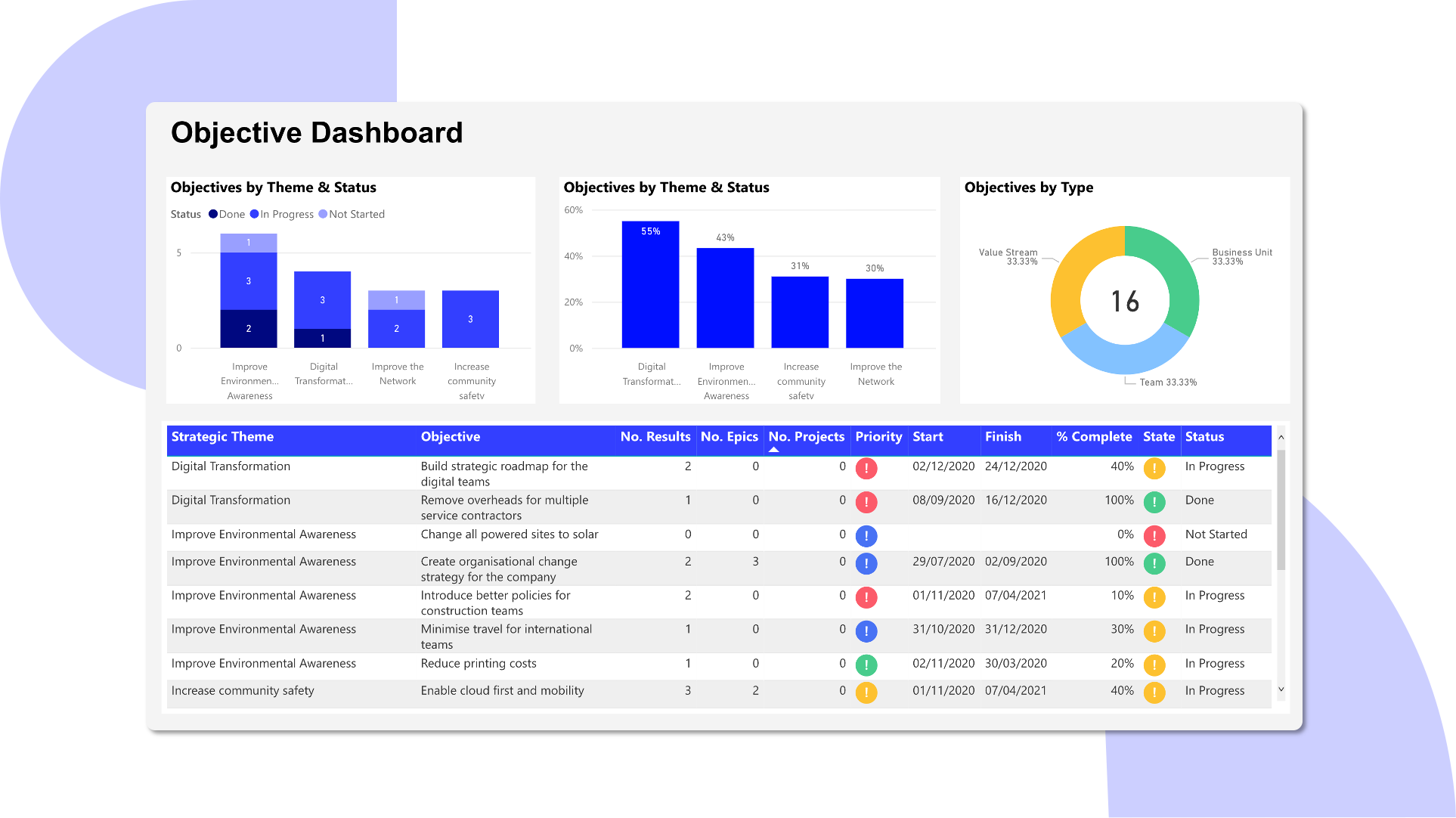Sort the table by % Complete header
The width and height of the screenshot is (1456, 818).
[1094, 437]
